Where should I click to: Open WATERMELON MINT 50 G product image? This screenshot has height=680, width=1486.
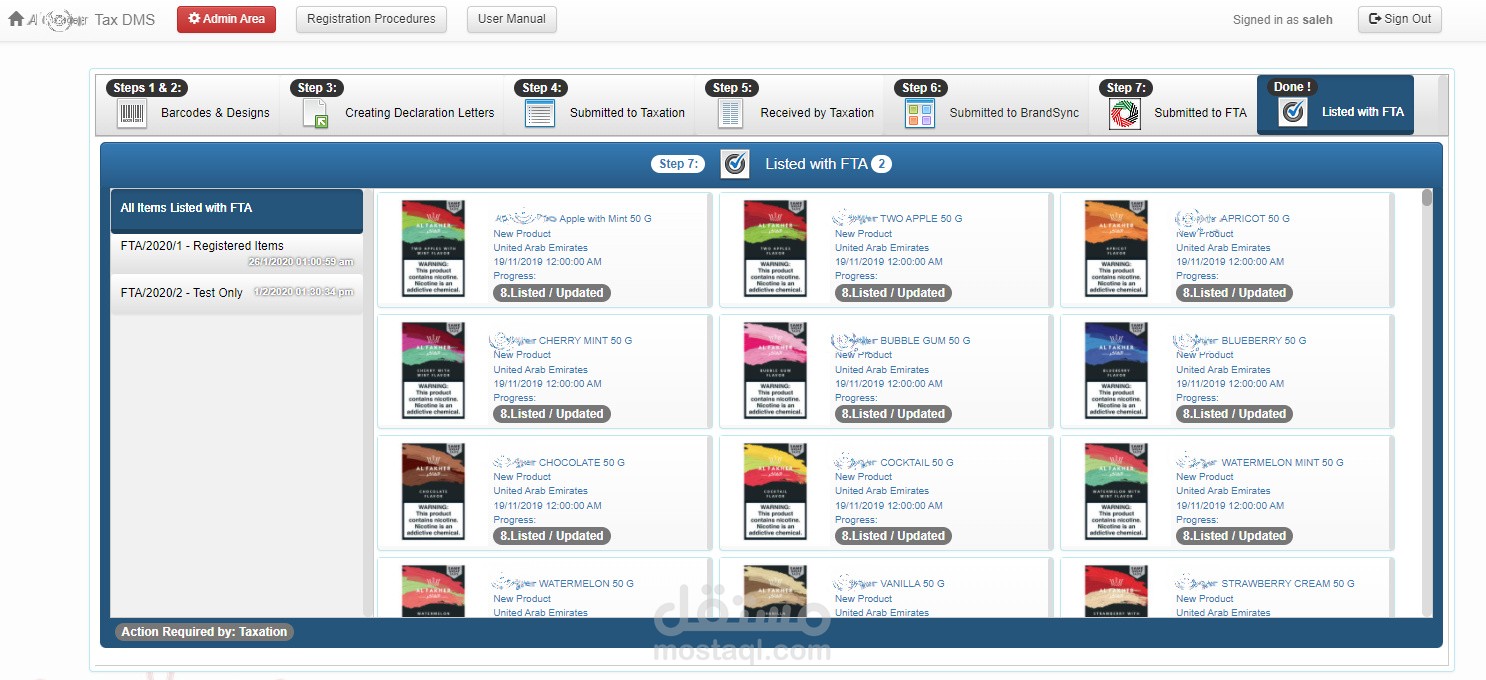(1116, 491)
